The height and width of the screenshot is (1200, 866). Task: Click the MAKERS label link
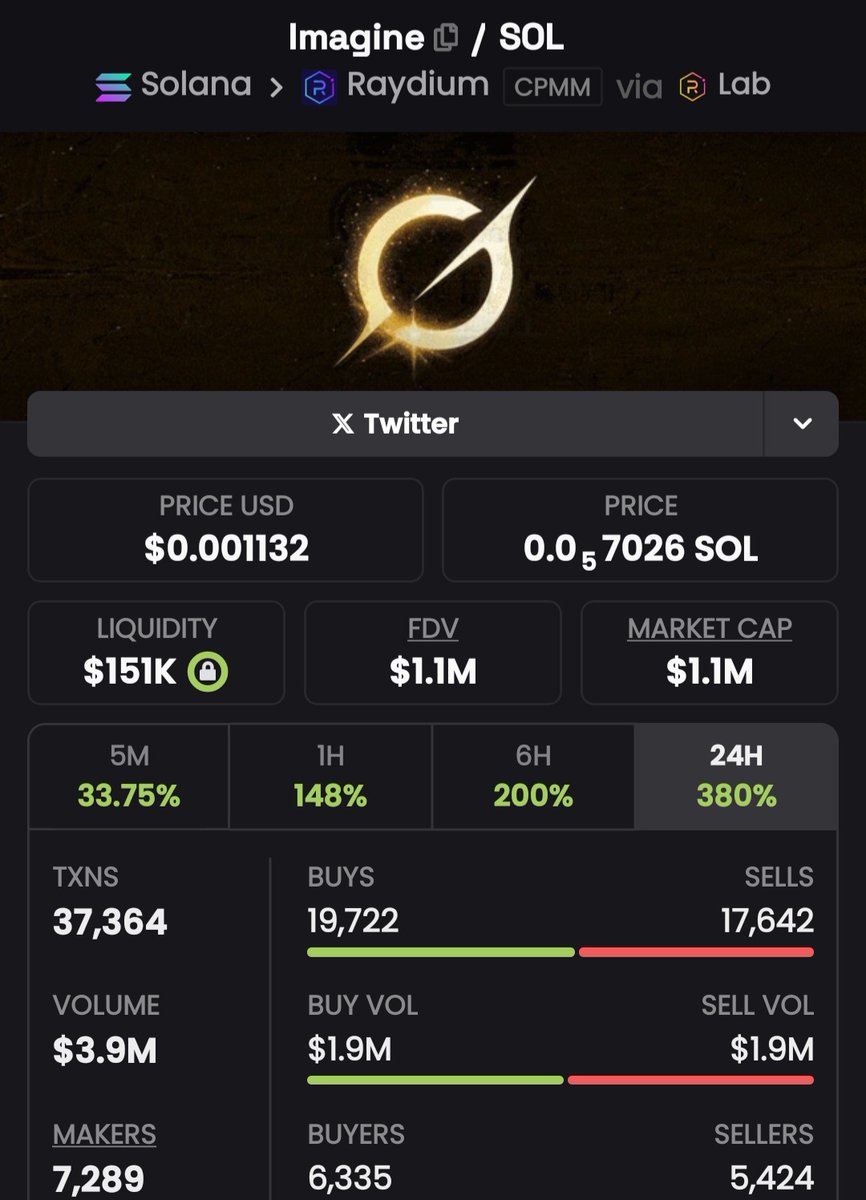[104, 1134]
